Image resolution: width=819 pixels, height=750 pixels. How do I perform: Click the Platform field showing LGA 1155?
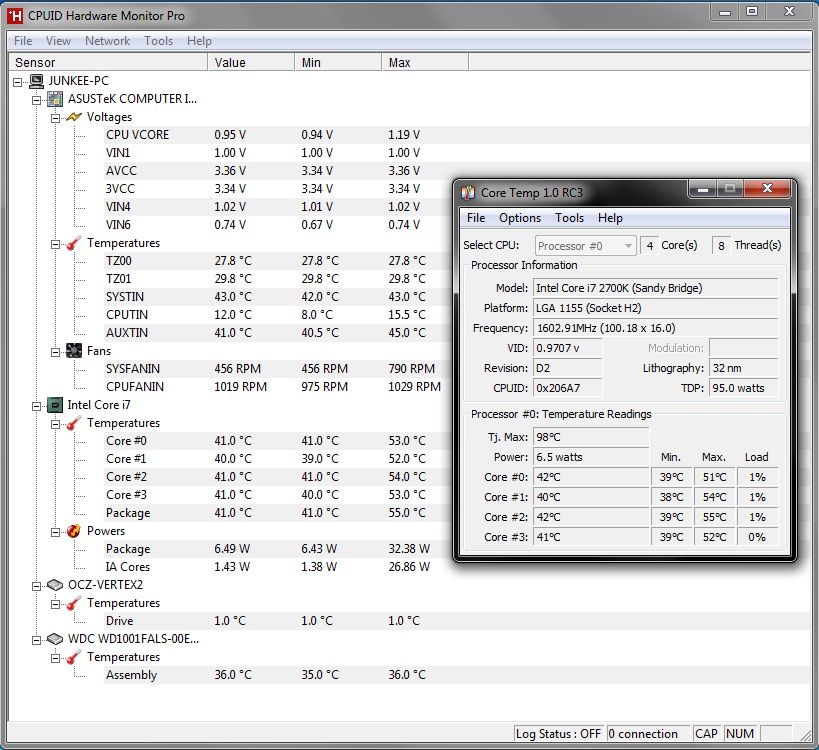[656, 308]
